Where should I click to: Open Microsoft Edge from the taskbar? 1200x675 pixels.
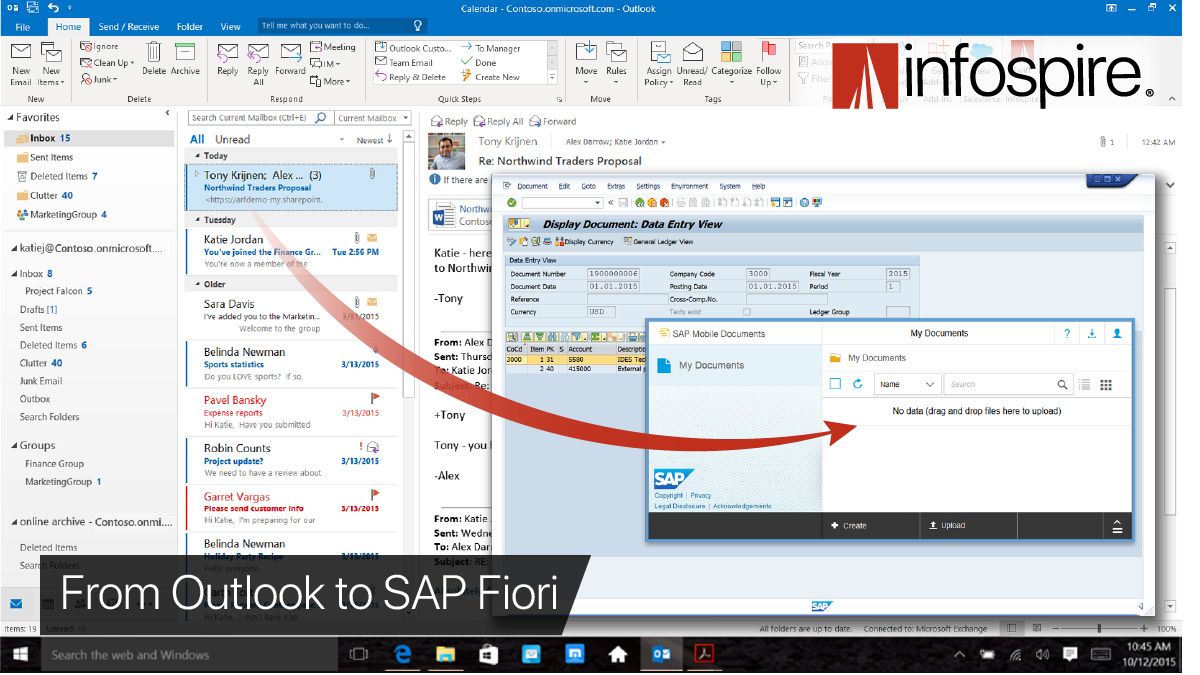[404, 654]
